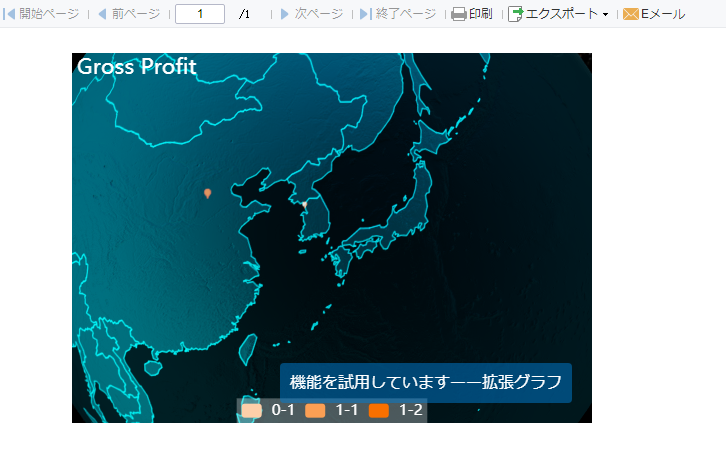Click the Gross Profit chart title

[x=137, y=67]
